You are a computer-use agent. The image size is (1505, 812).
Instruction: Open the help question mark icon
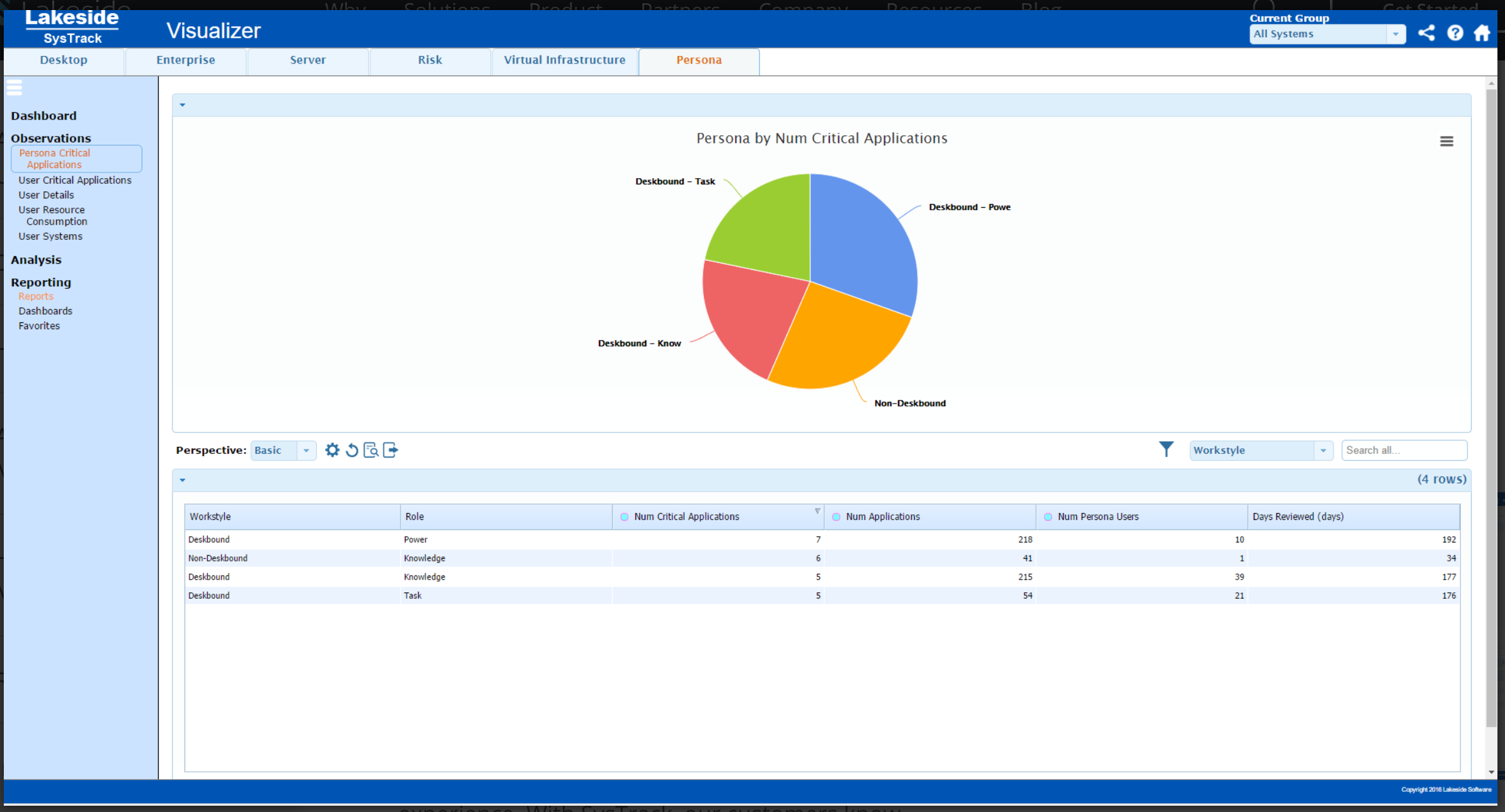[x=1455, y=33]
